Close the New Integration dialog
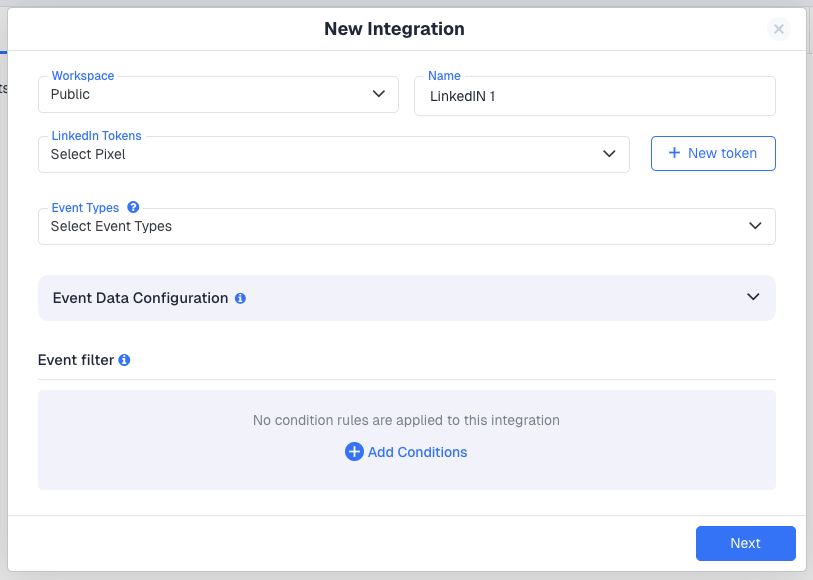Screen dimensions: 813x580 (x=779, y=29)
